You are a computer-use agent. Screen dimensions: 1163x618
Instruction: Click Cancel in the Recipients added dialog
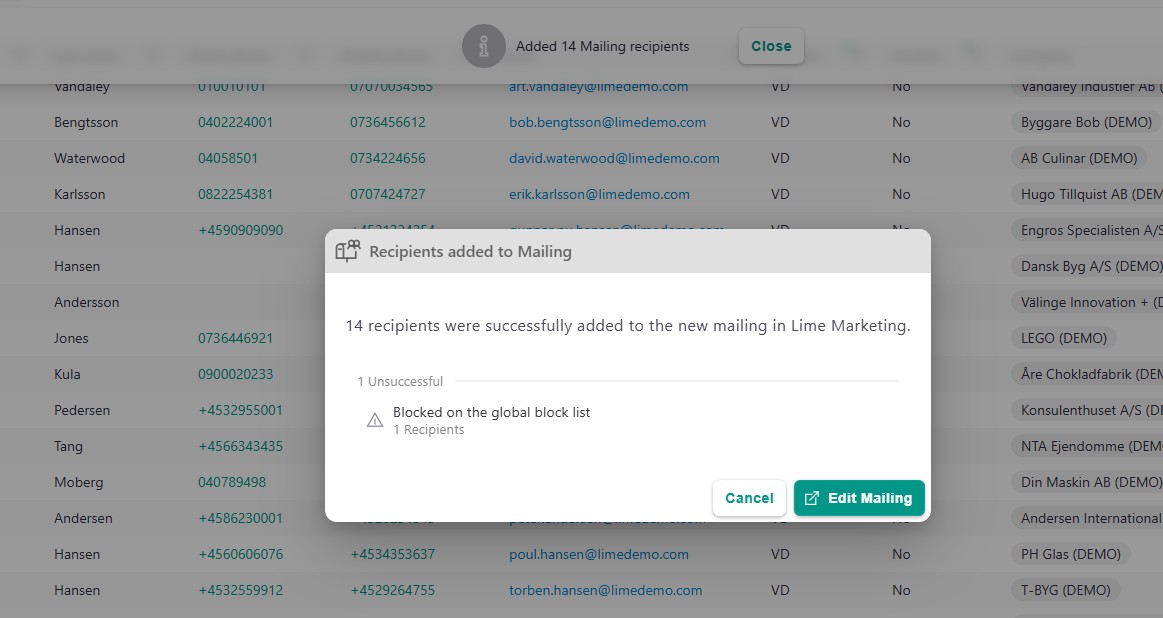coord(749,497)
